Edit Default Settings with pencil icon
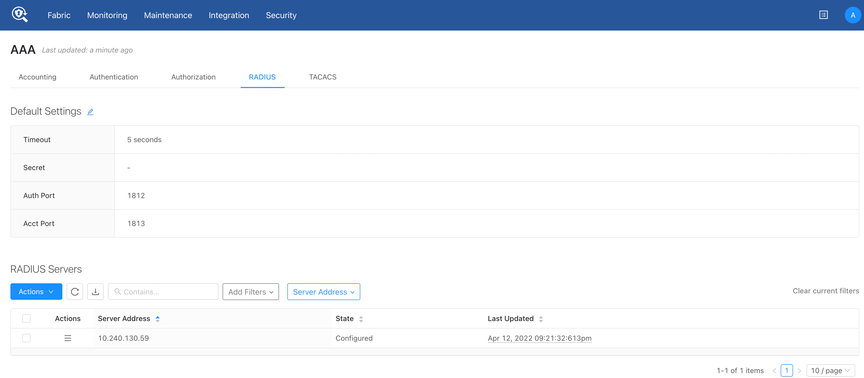 [x=90, y=112]
